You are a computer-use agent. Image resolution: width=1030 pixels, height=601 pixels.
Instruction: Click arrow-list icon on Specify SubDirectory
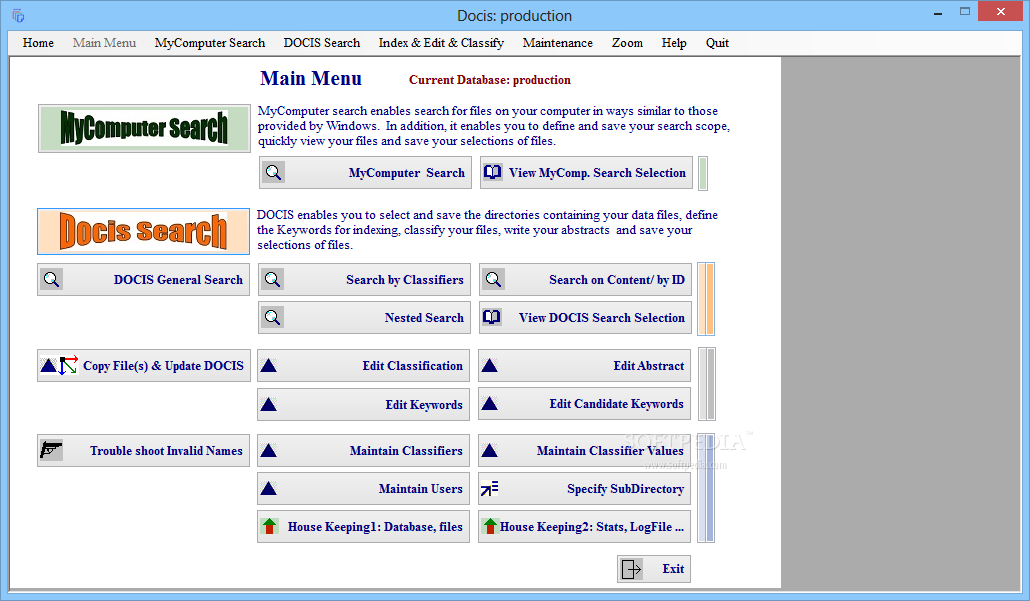click(x=490, y=489)
